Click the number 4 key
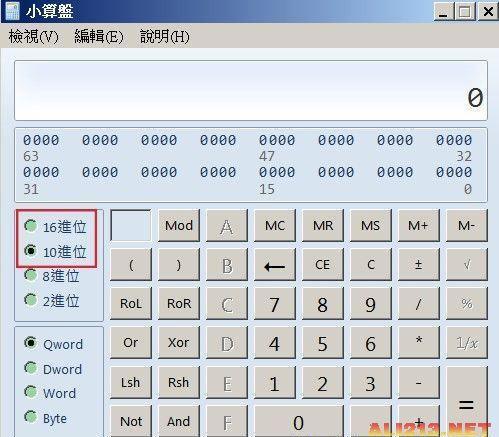499x437 pixels. click(275, 343)
